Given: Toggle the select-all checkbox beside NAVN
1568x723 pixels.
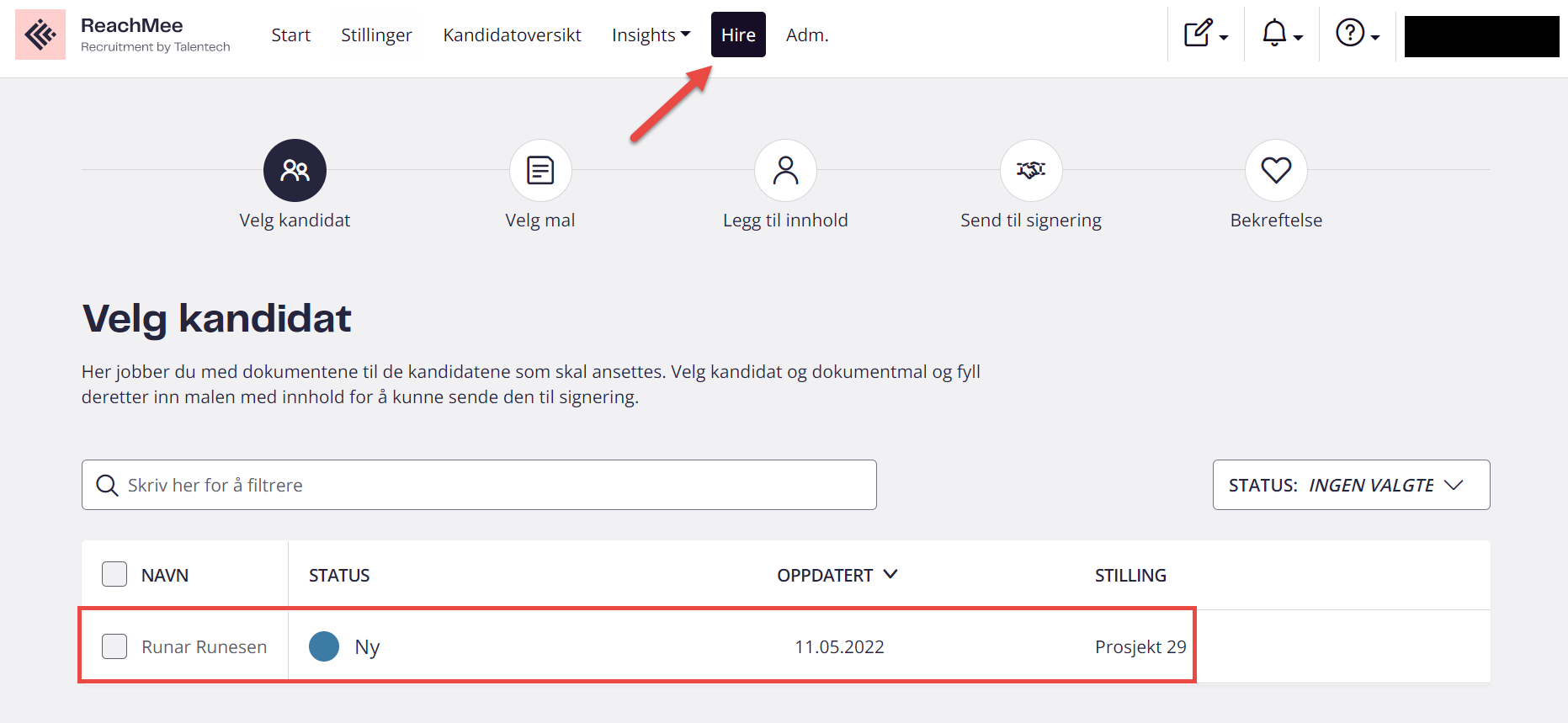Looking at the screenshot, I should (114, 574).
